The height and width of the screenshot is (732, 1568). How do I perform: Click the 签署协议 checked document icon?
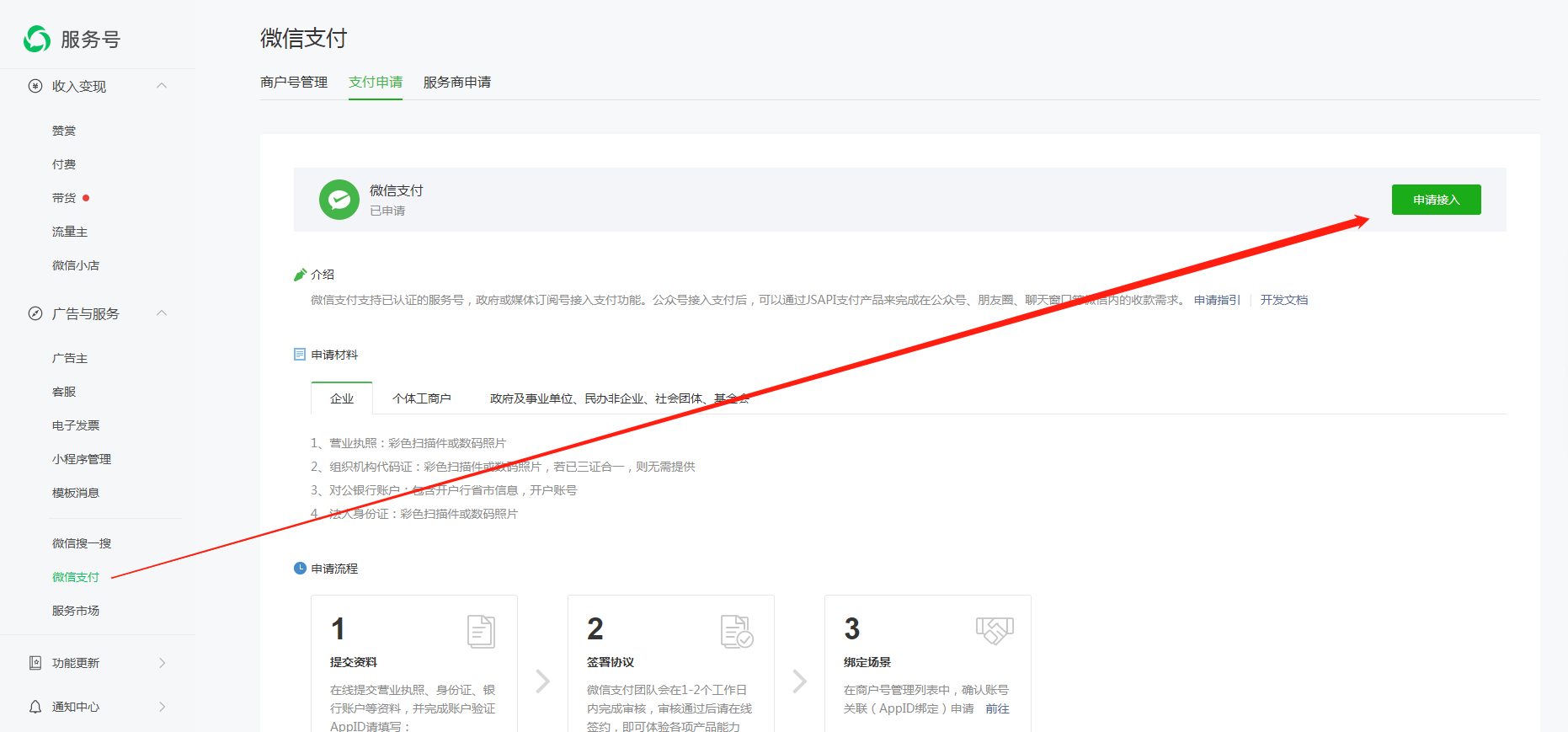coord(738,632)
